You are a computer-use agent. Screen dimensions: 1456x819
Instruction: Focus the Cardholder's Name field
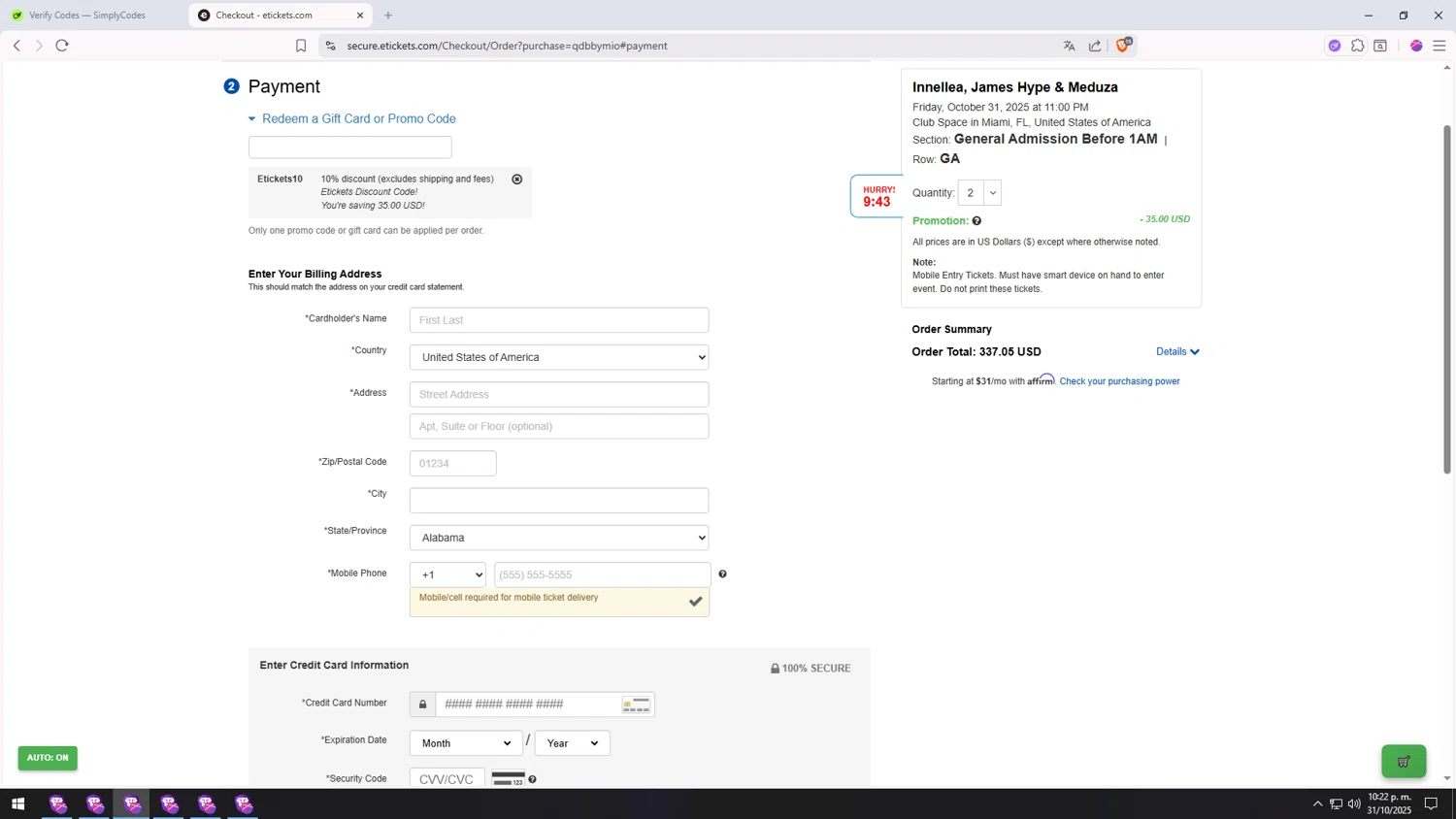(x=559, y=320)
